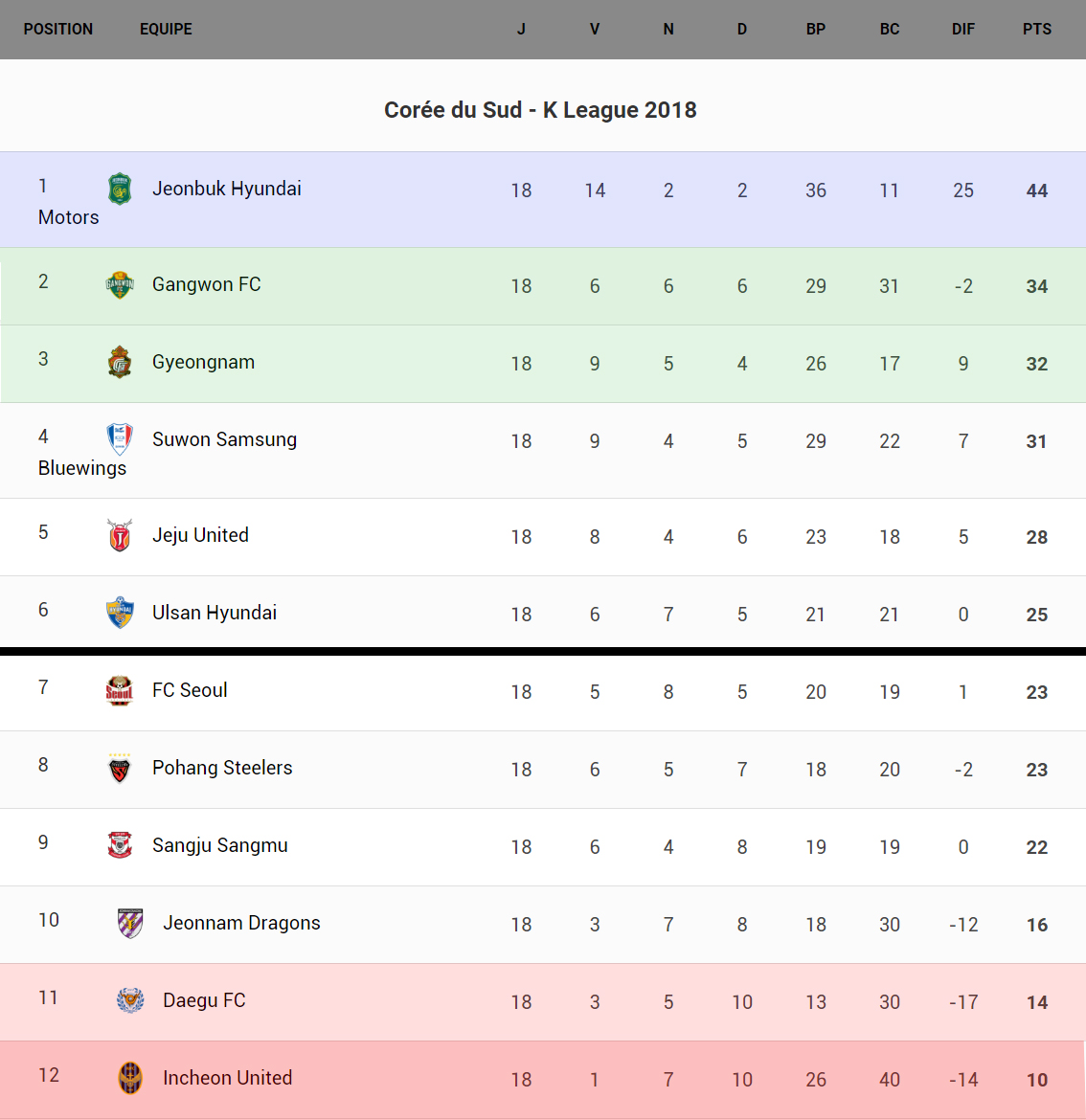Screen dimensions: 1086x1120
Task: Click the Incheon United club crest
Action: pos(130,1078)
